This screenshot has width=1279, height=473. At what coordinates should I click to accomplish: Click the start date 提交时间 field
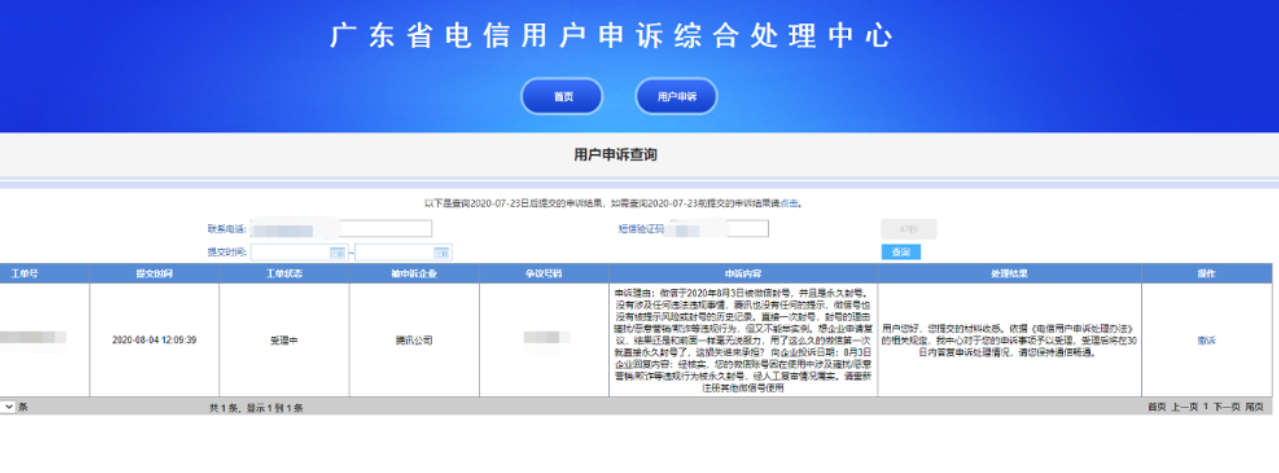289,253
